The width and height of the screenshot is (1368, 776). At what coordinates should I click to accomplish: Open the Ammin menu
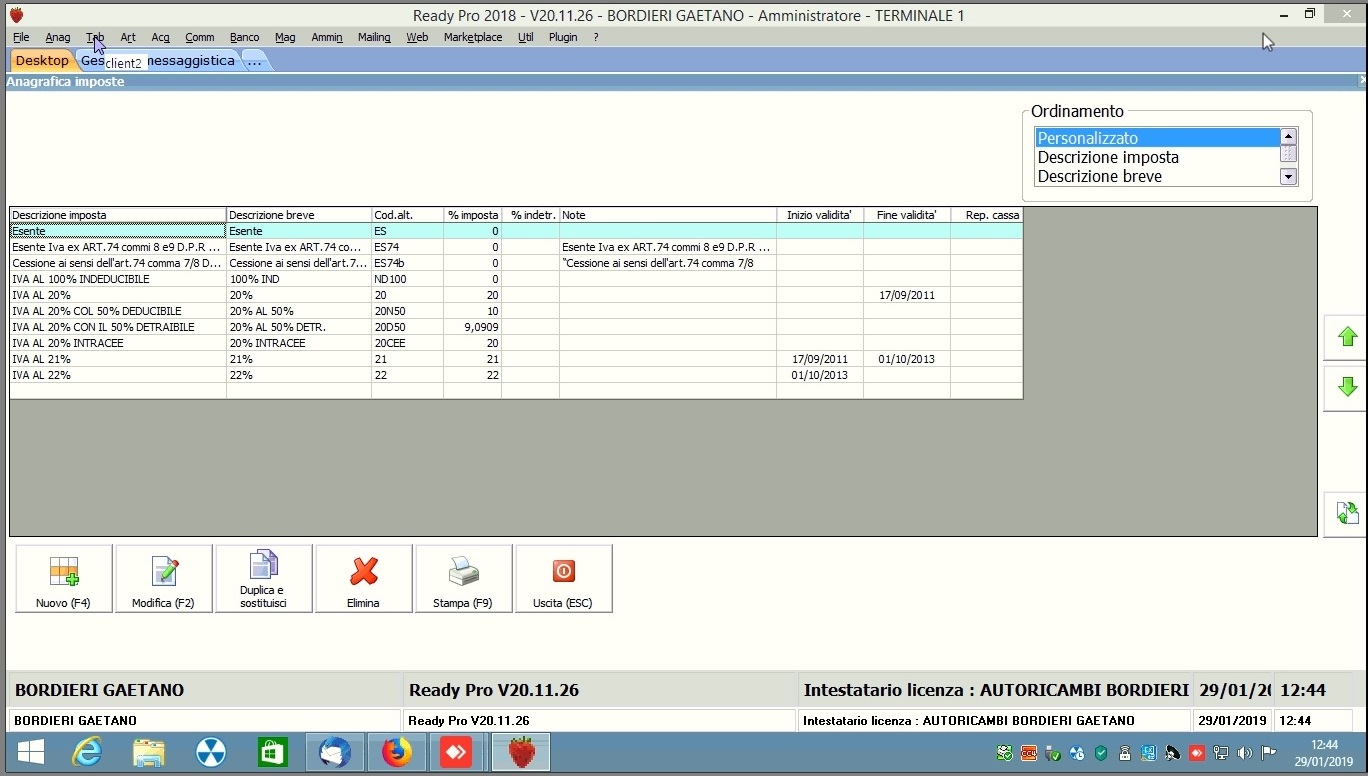(x=327, y=37)
